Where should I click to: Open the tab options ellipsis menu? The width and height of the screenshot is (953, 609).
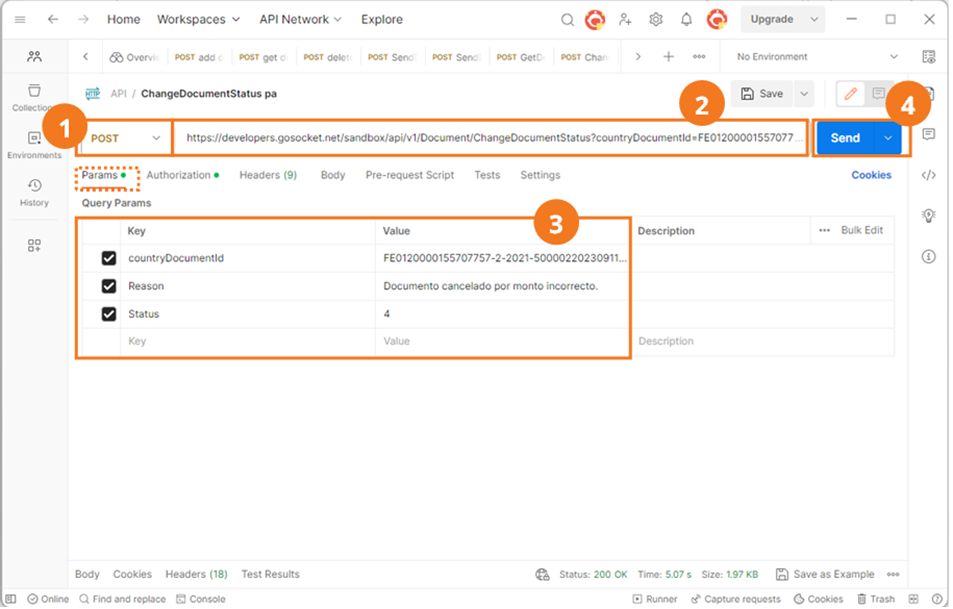(699, 57)
